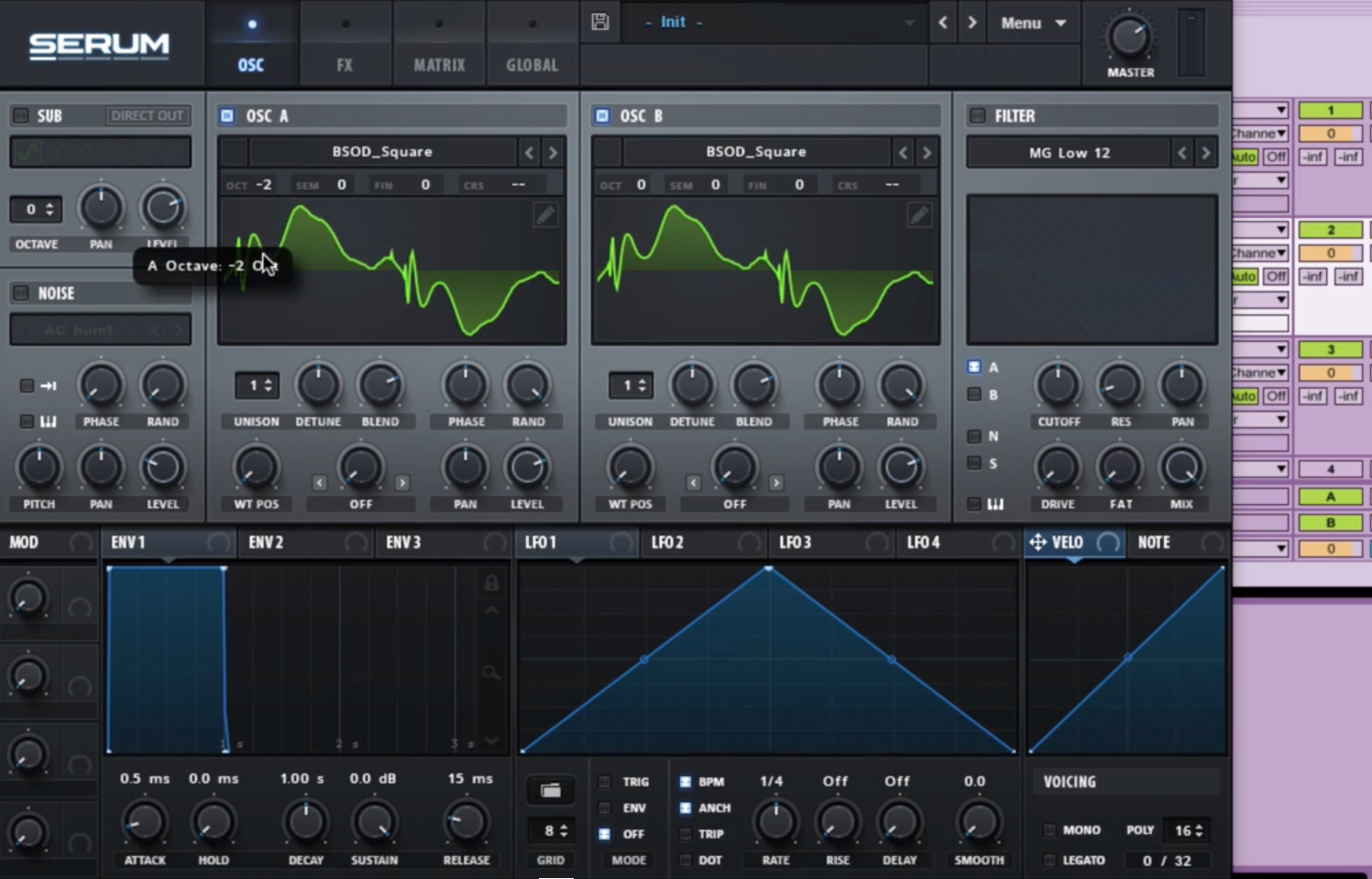Viewport: 1372px width, 879px height.
Task: Click green A button in DAW window
Action: [1331, 497]
